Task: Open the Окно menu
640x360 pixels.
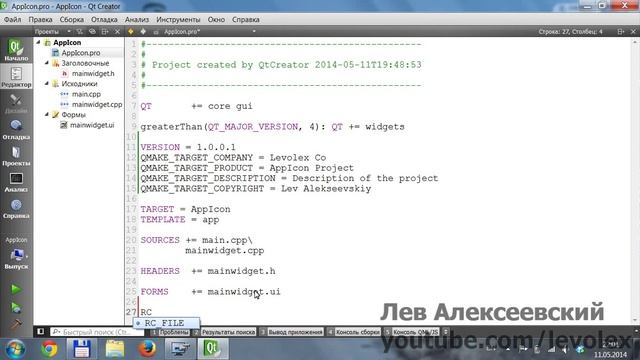Action: click(216, 19)
